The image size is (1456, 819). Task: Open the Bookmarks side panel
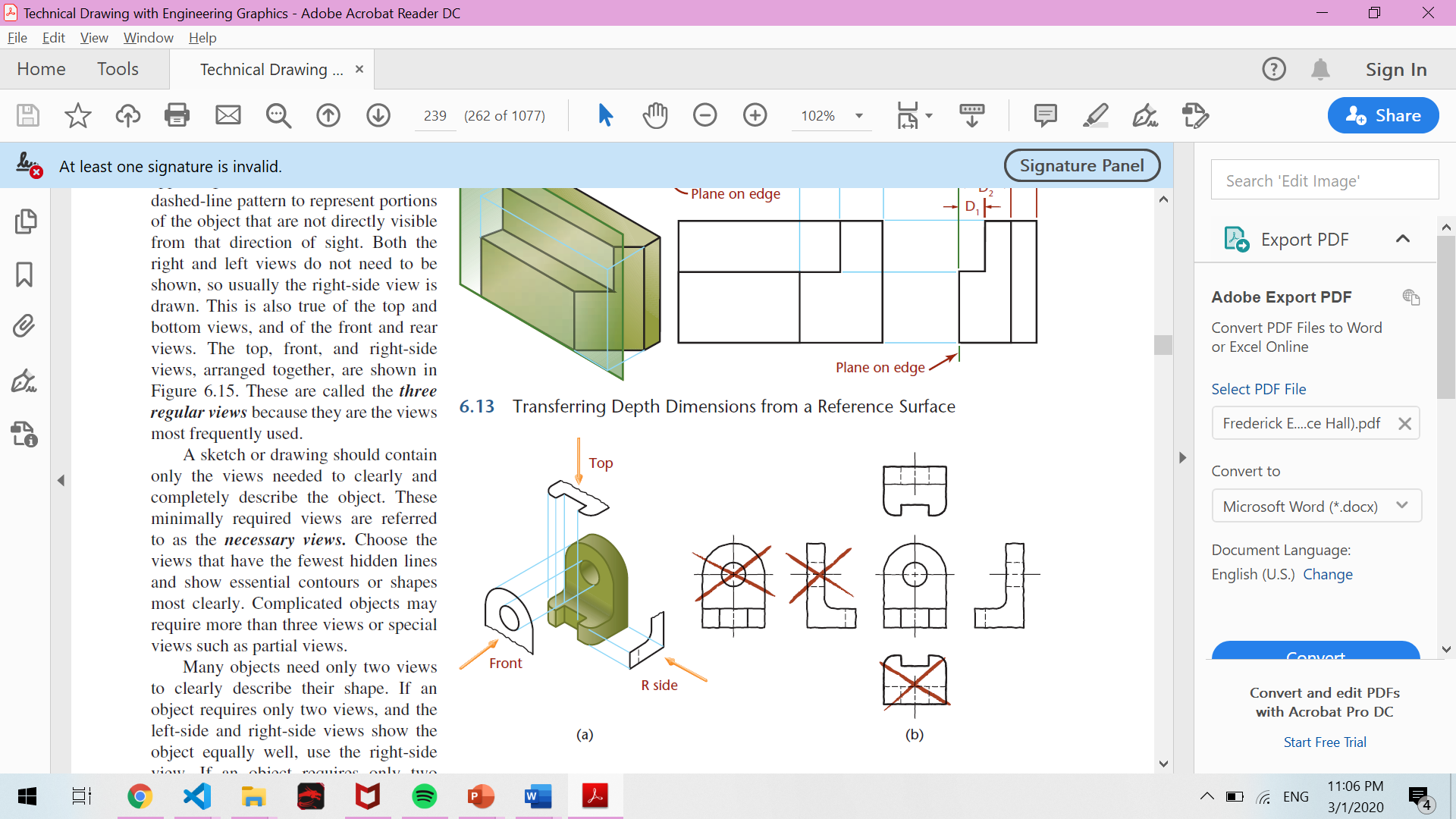(x=24, y=275)
